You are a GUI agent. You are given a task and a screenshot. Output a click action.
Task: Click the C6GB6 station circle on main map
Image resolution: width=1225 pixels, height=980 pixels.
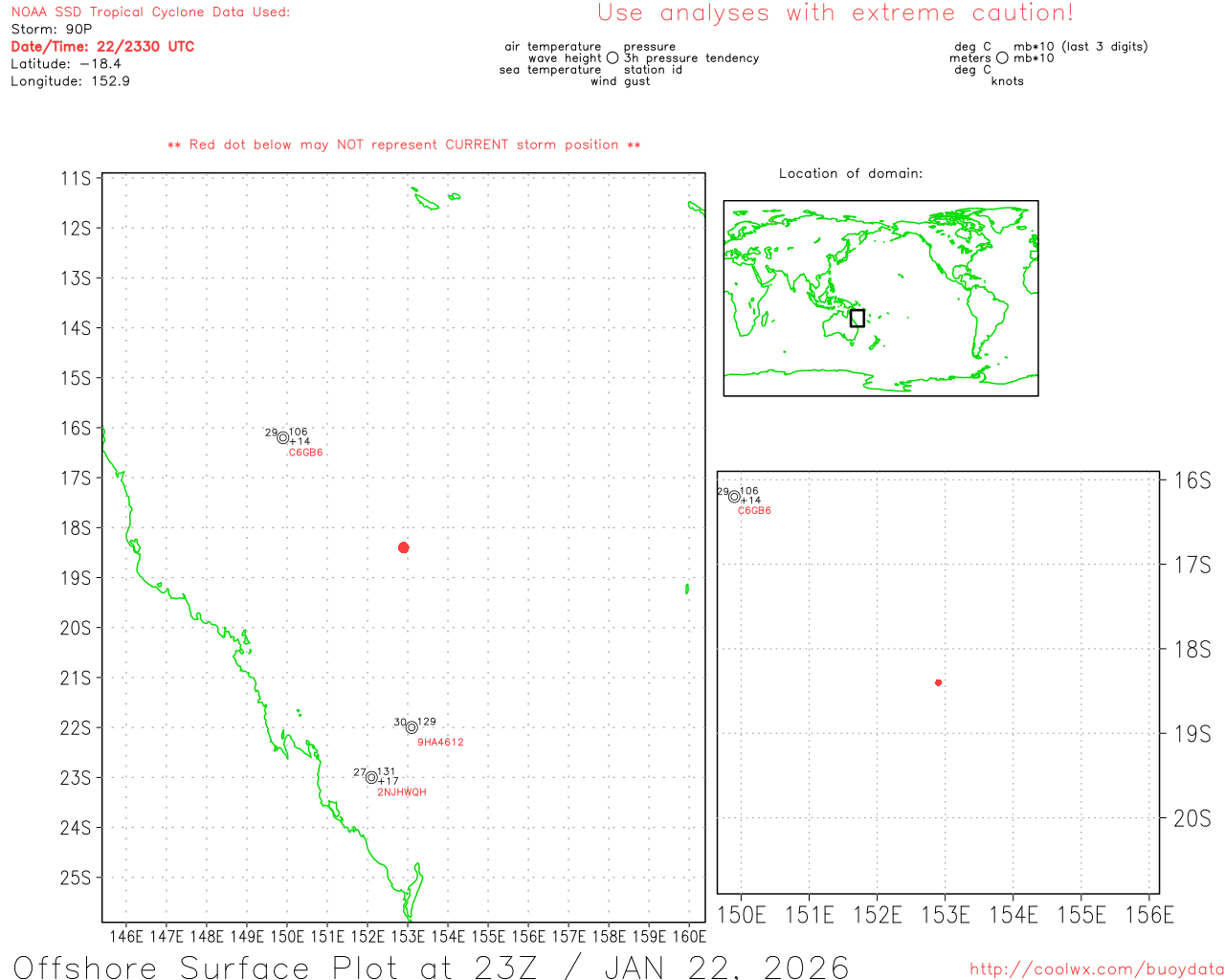pos(283,437)
